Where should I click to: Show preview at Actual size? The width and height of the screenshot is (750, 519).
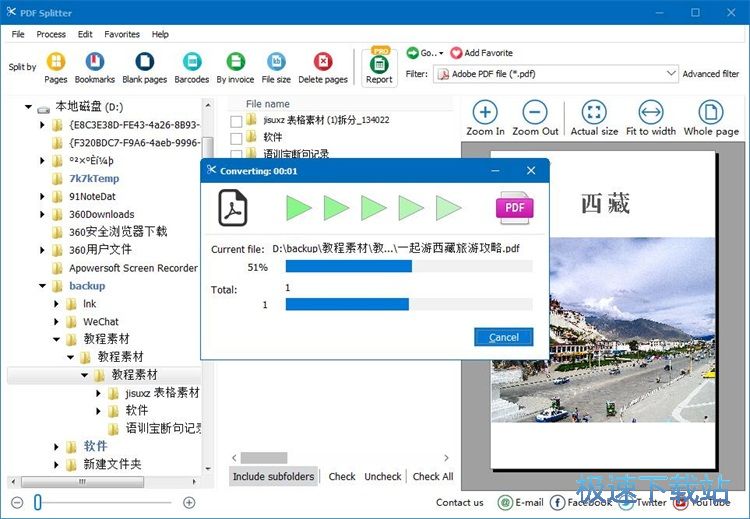[x=594, y=118]
